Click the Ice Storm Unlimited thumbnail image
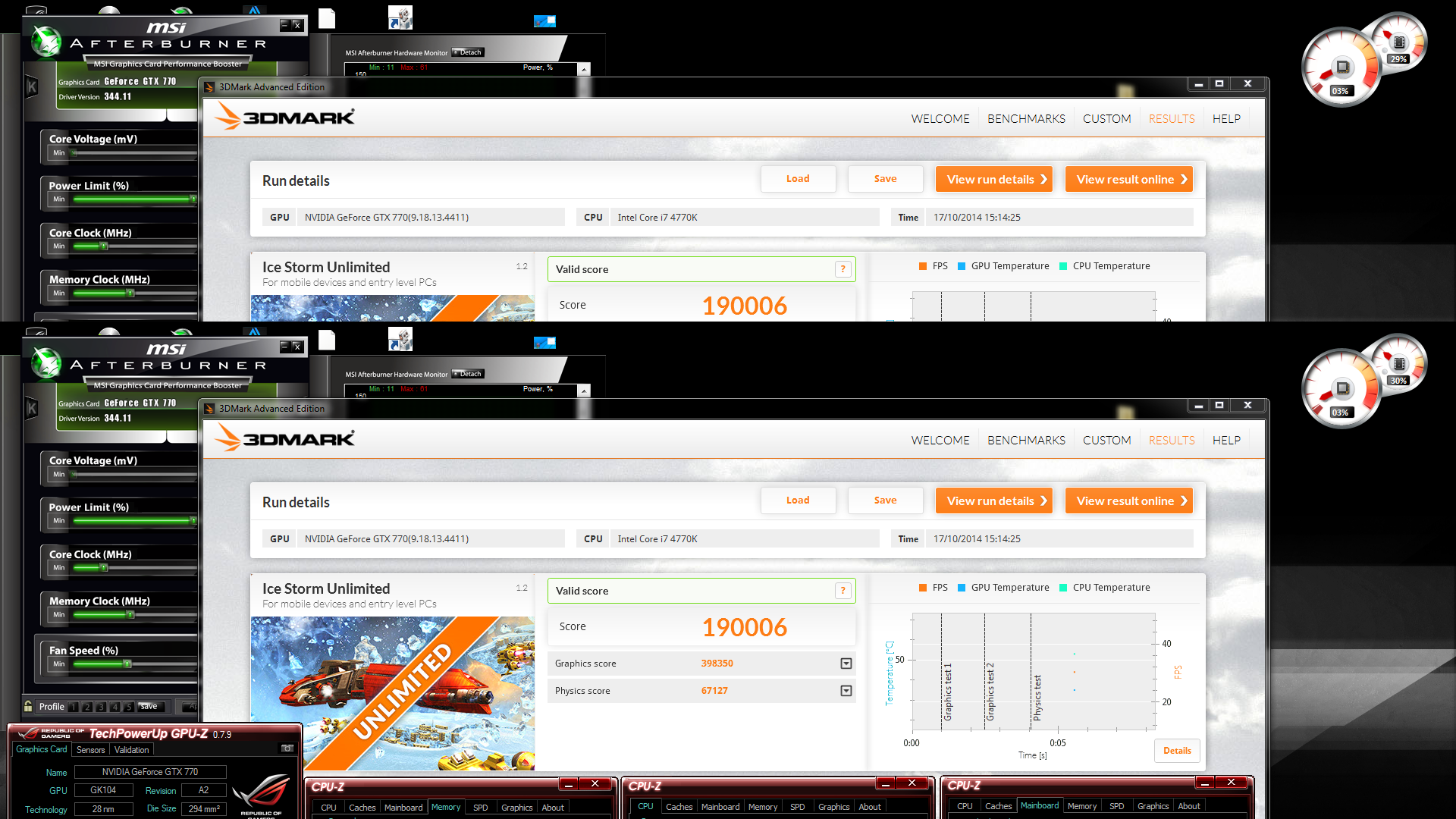Screen dimensions: 1456x819 393,693
